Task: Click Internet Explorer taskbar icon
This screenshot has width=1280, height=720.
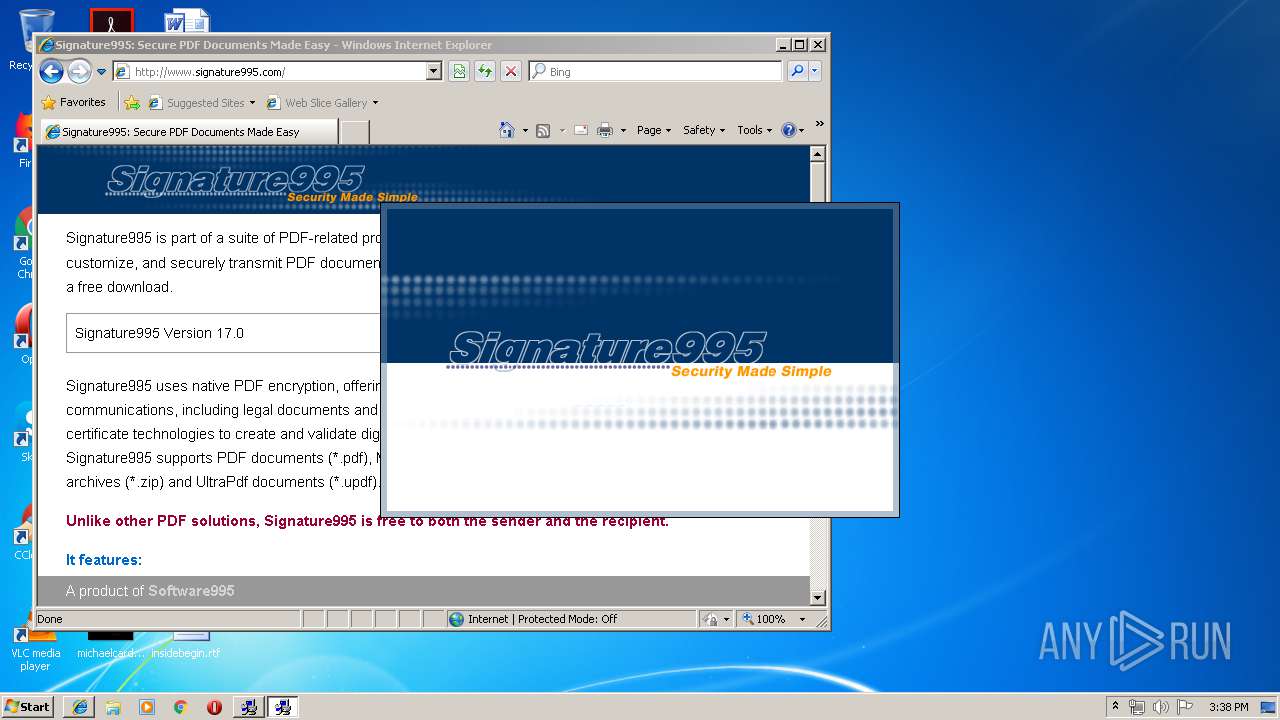Action: click(x=79, y=707)
